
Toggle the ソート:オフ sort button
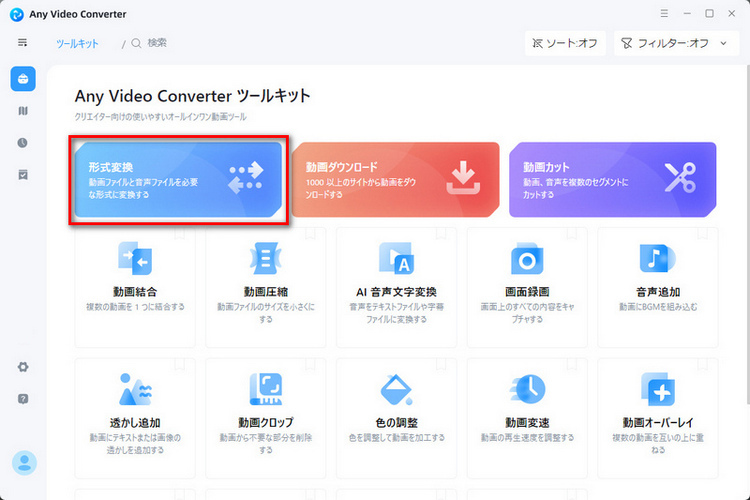click(x=565, y=44)
